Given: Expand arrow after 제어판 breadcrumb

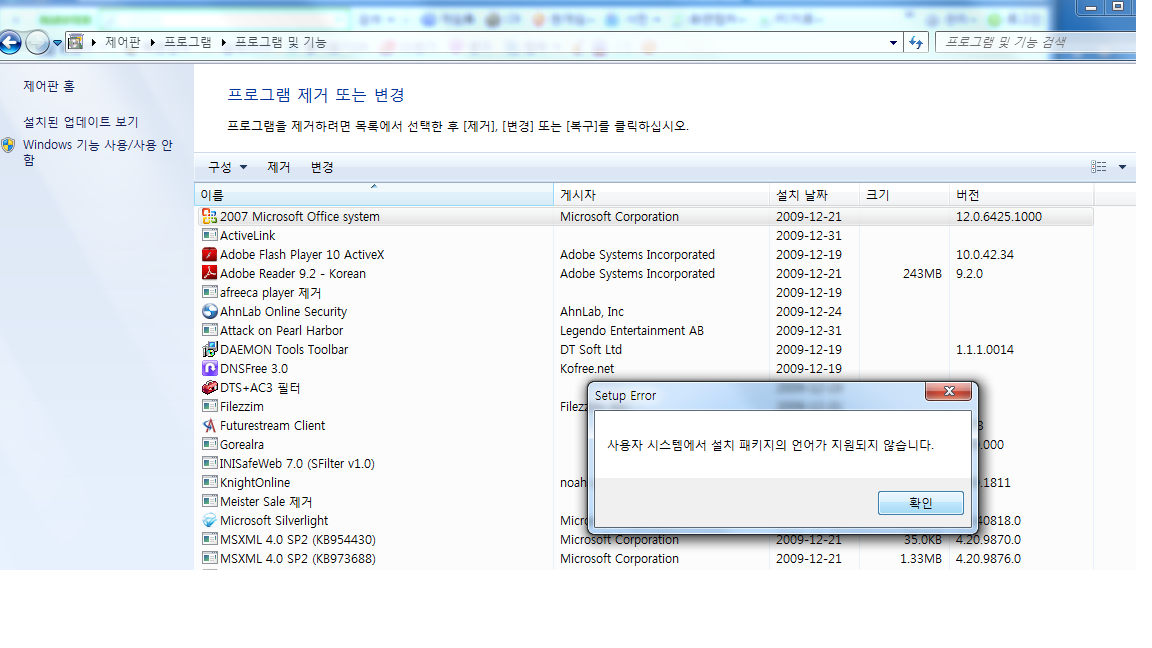Looking at the screenshot, I should click(x=152, y=43).
